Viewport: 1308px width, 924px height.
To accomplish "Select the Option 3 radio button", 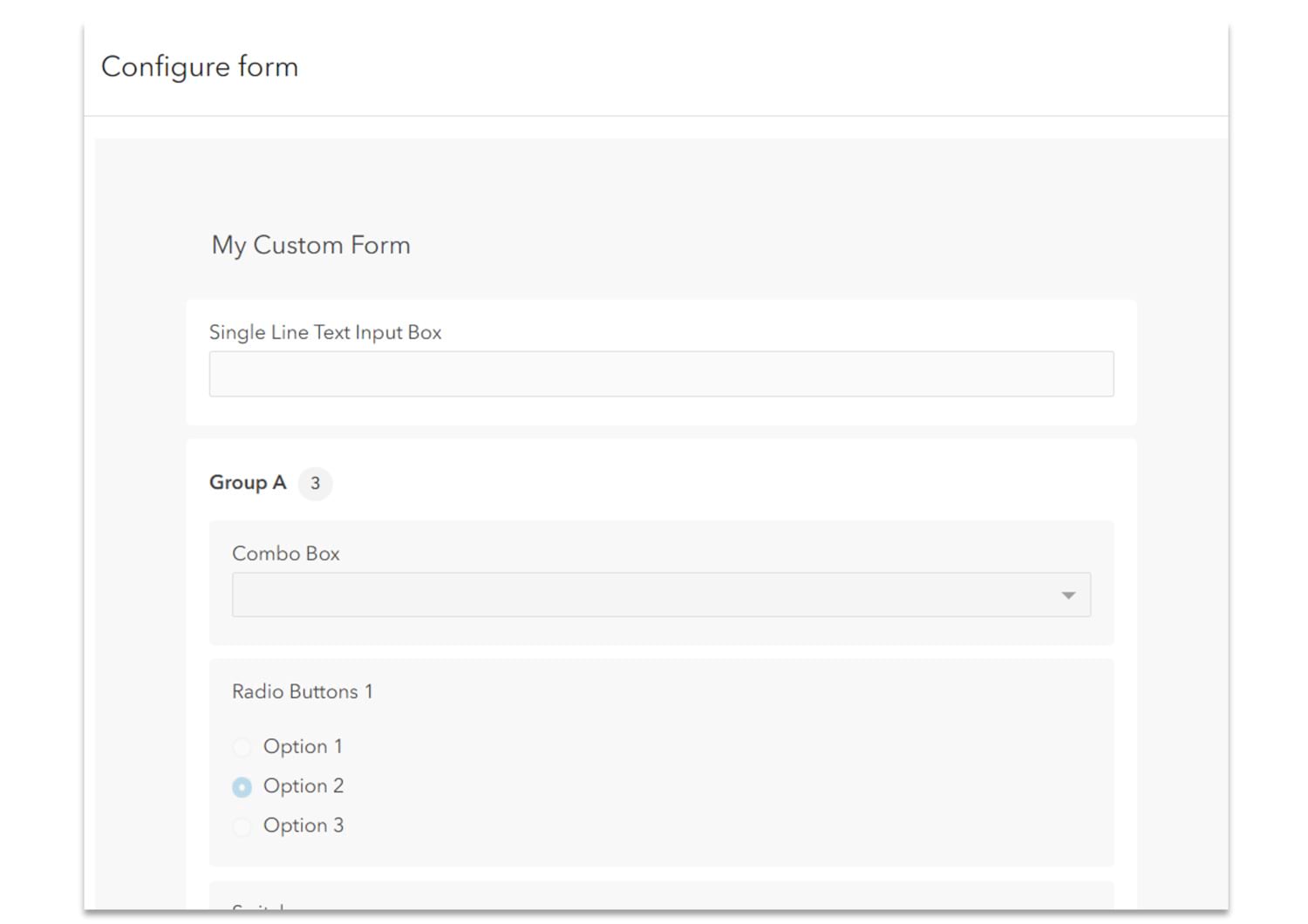I will coord(242,825).
